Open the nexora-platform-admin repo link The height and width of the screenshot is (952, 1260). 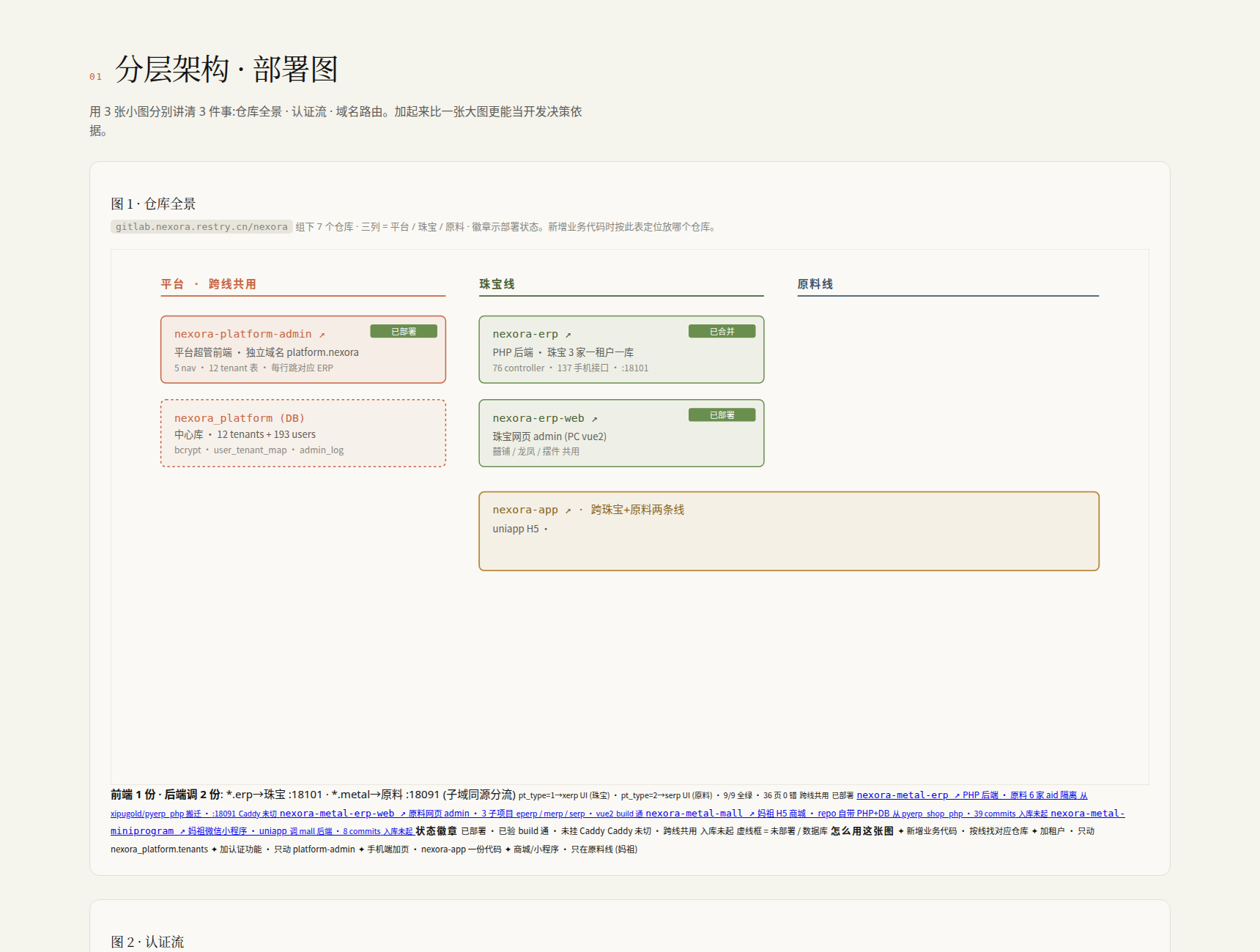click(250, 334)
